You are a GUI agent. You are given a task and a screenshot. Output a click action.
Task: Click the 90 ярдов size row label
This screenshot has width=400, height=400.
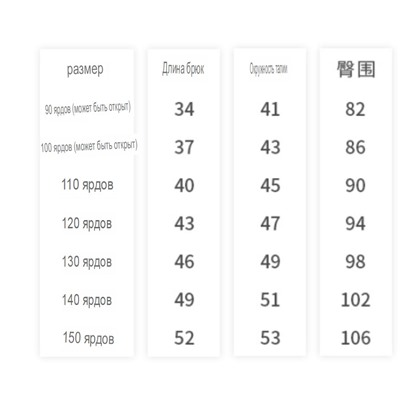[88, 108]
